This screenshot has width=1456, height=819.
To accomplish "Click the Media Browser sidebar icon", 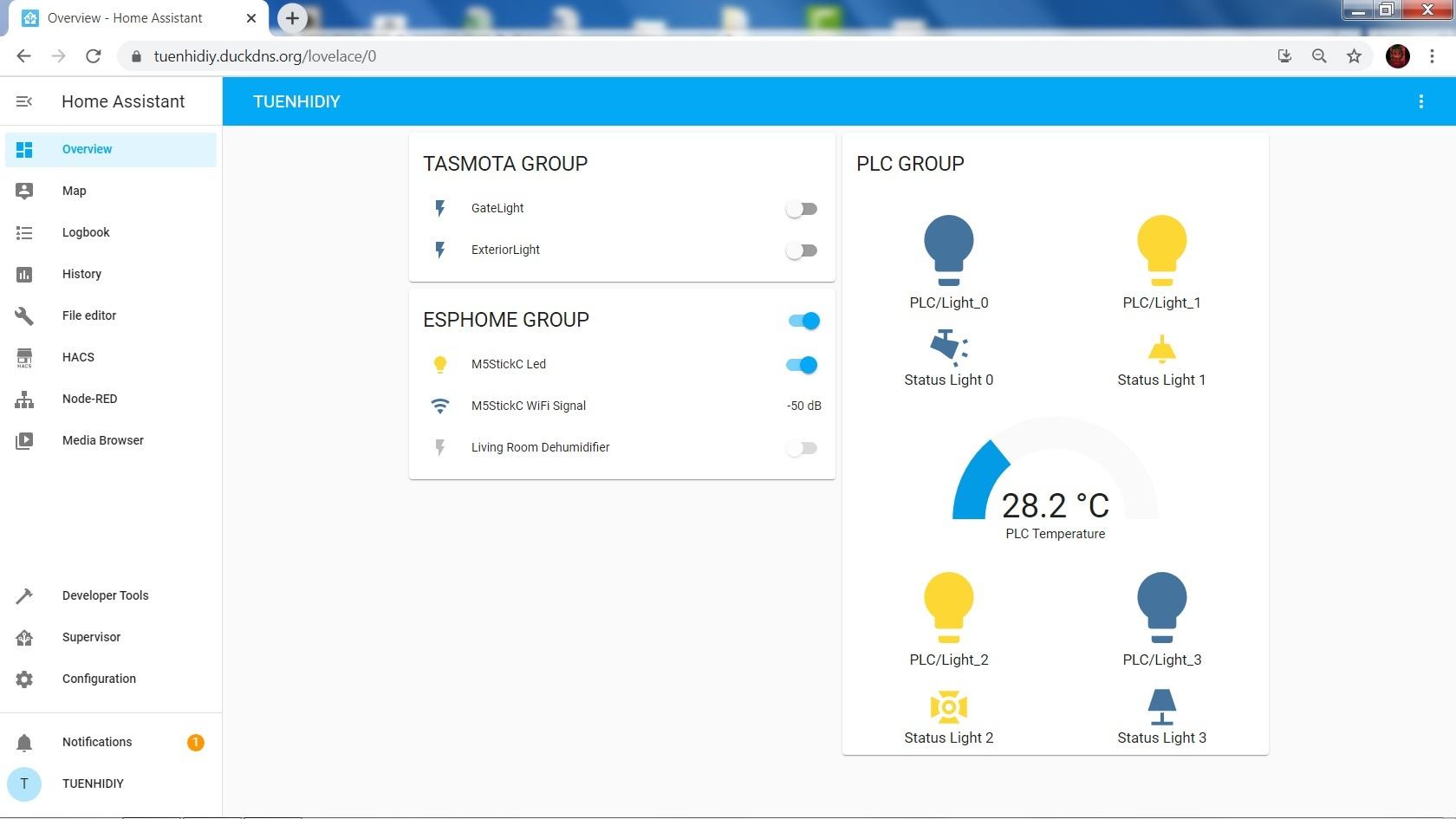I will point(24,440).
